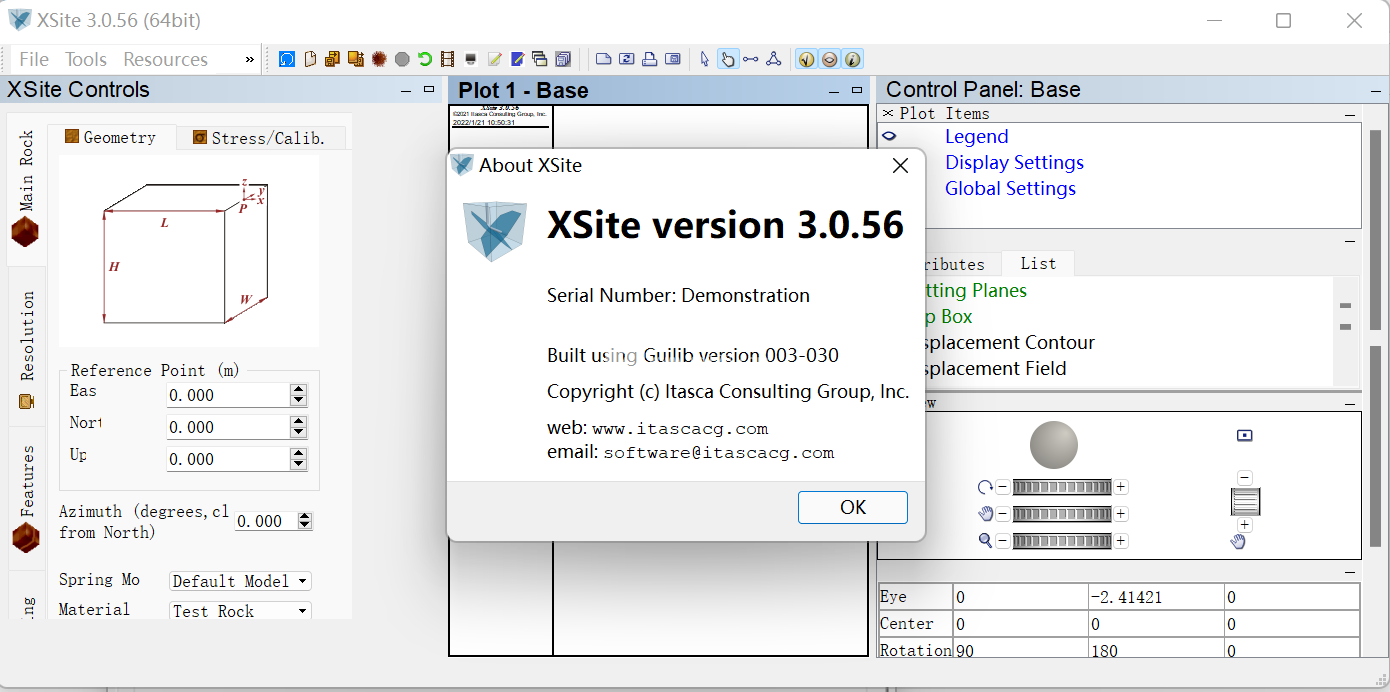Click the magnifier zoom icon in View panel

(x=985, y=541)
